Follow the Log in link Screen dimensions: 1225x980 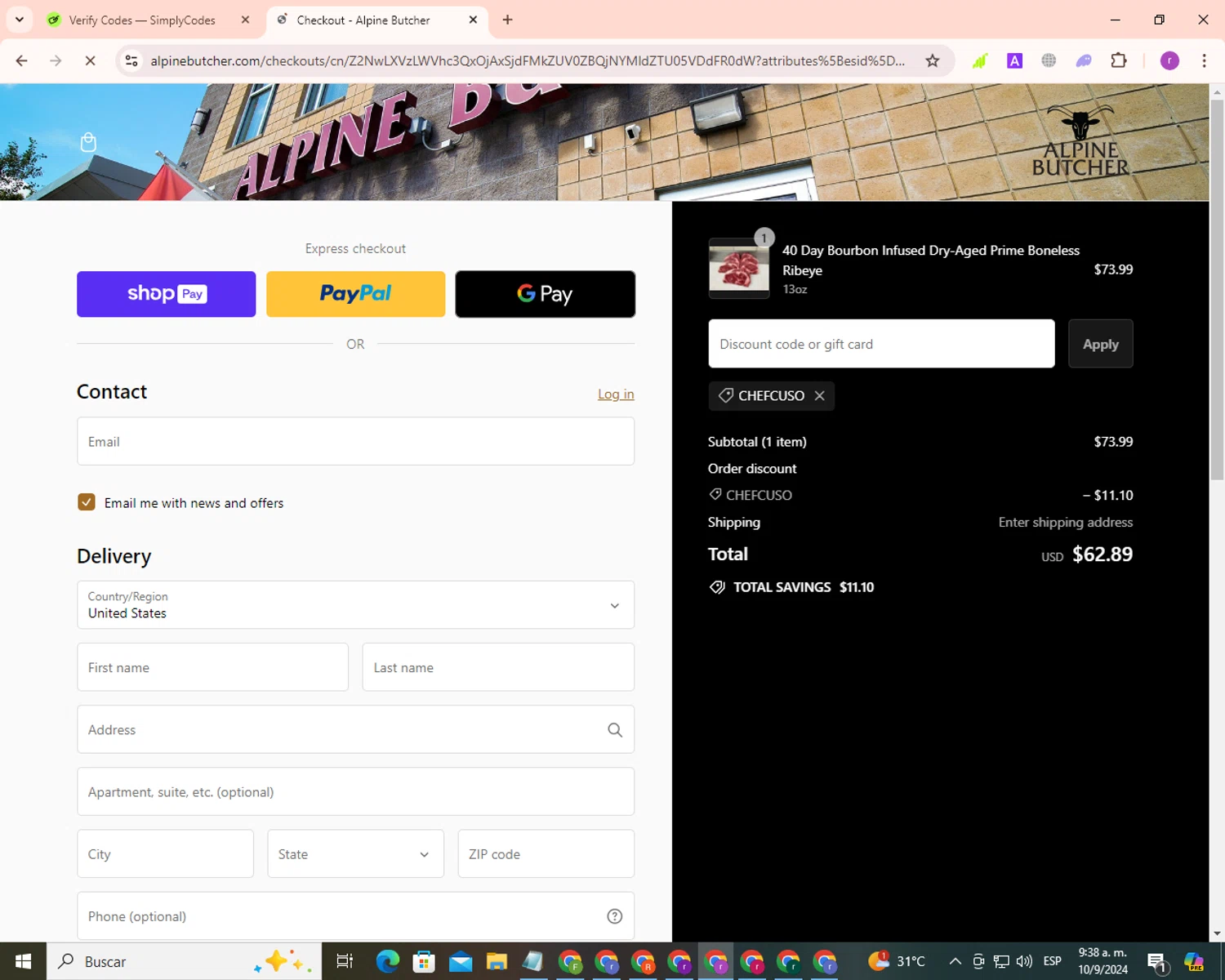(616, 394)
